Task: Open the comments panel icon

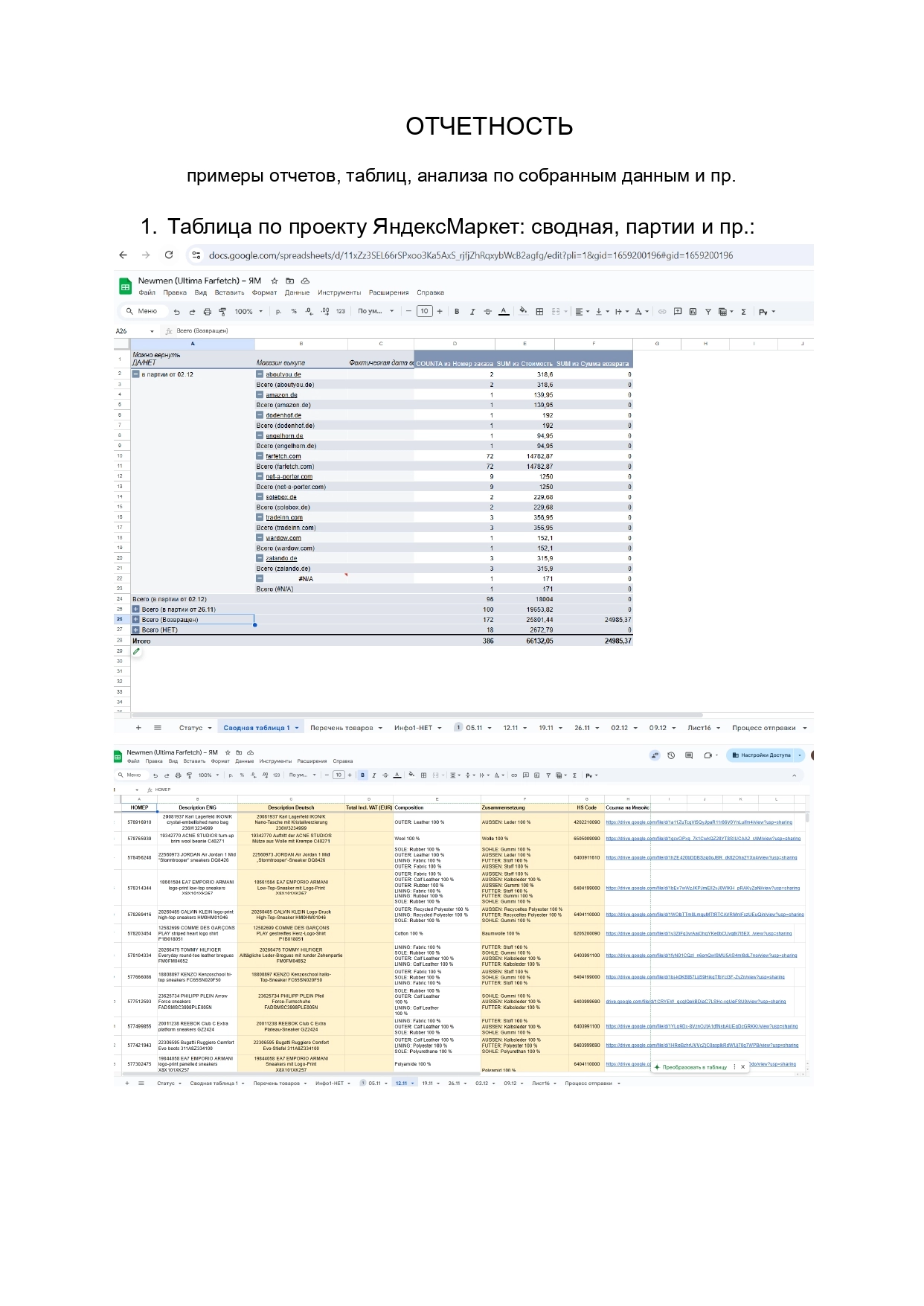Action: [689, 755]
